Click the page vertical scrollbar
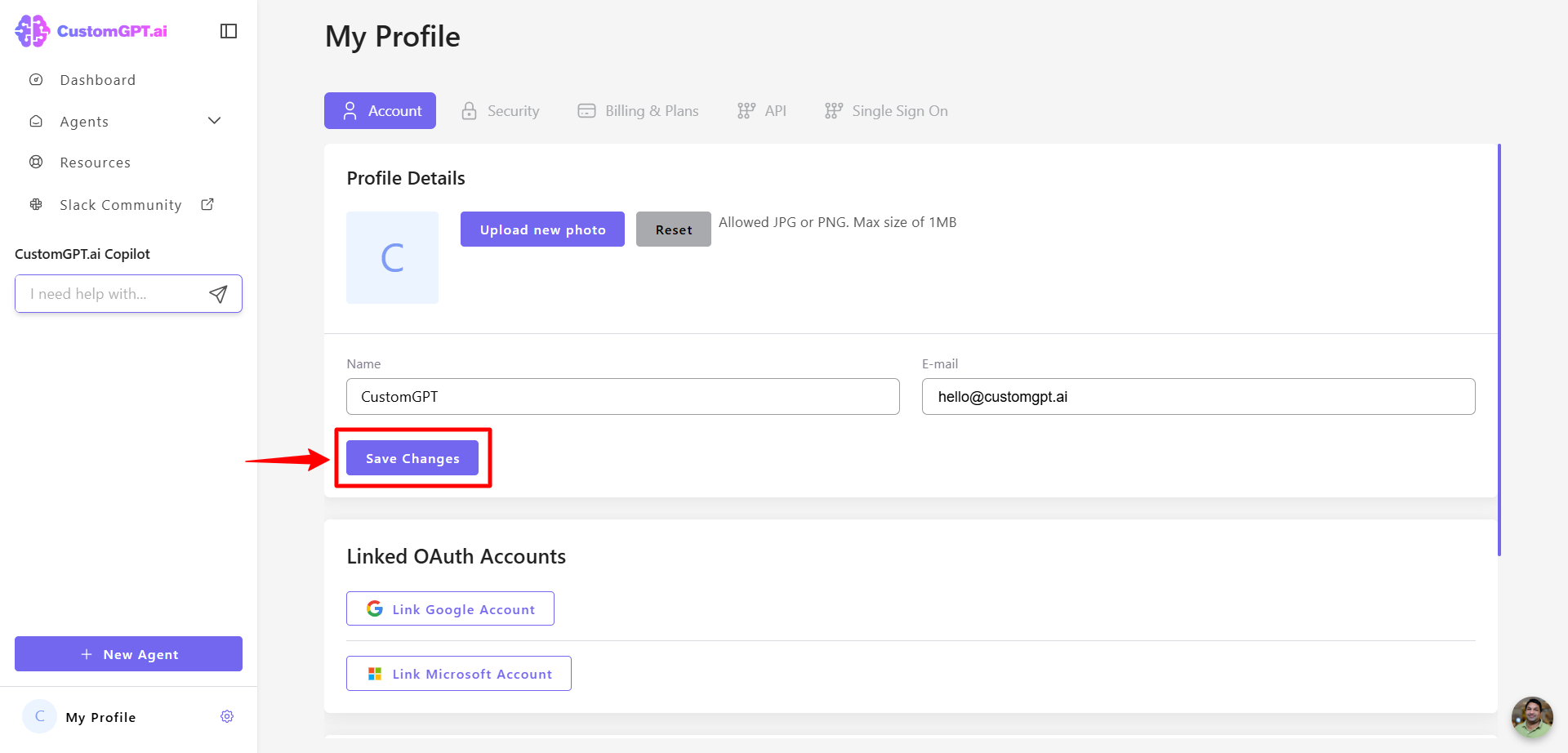The height and width of the screenshot is (753, 1568). pyautogui.click(x=1499, y=350)
